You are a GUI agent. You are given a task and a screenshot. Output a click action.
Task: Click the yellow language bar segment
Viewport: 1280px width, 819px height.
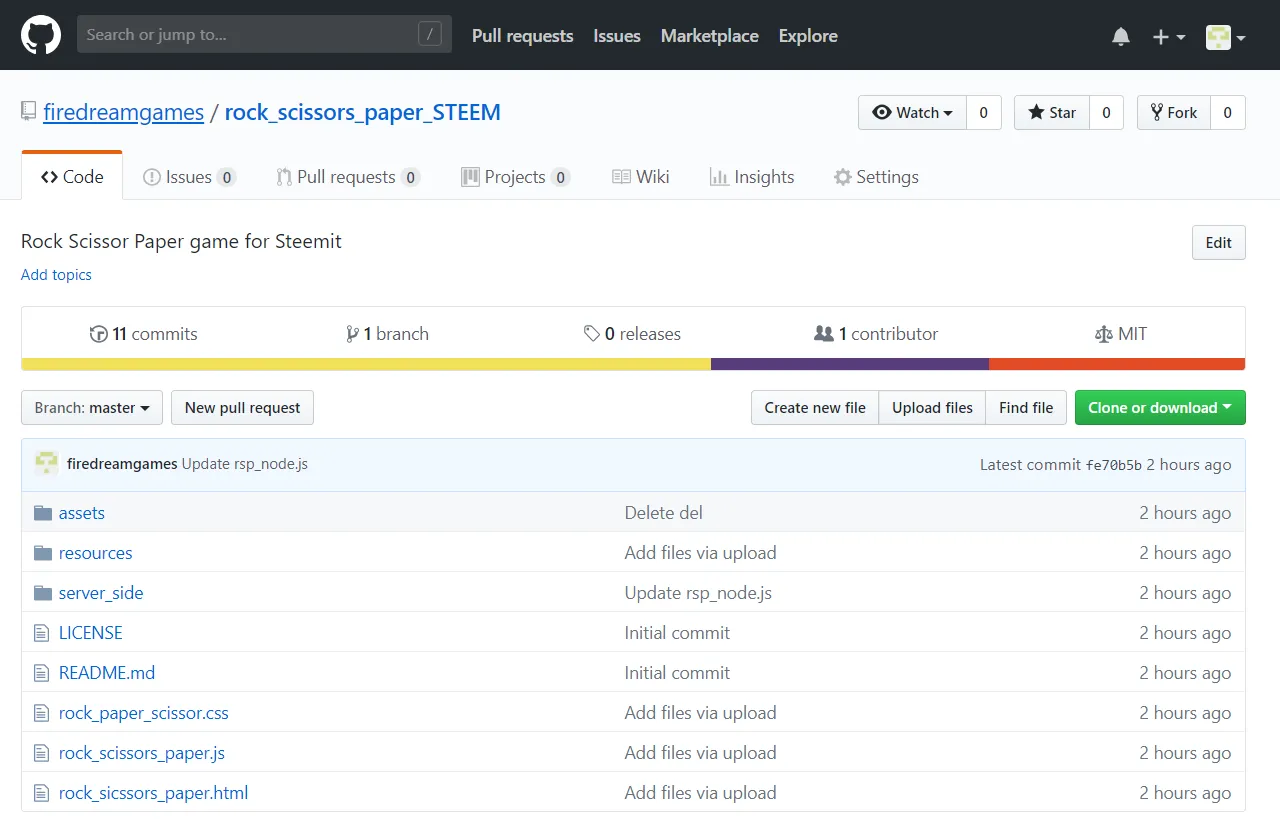pyautogui.click(x=366, y=364)
